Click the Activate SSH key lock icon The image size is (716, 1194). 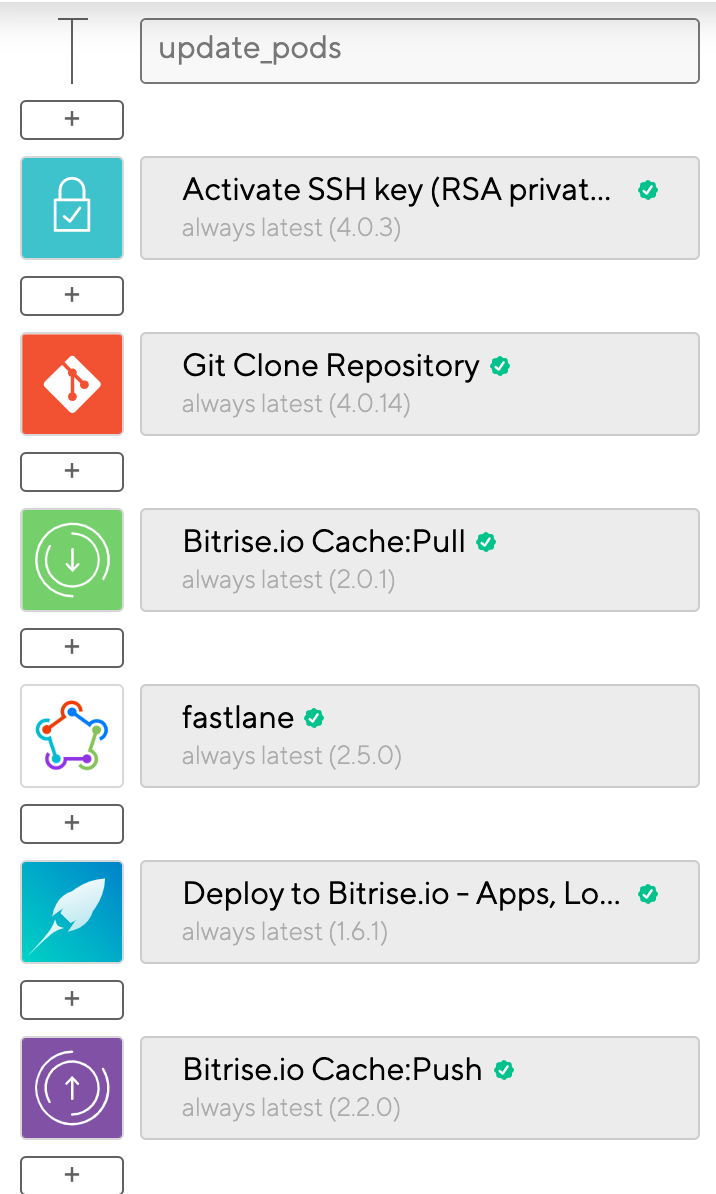point(72,208)
